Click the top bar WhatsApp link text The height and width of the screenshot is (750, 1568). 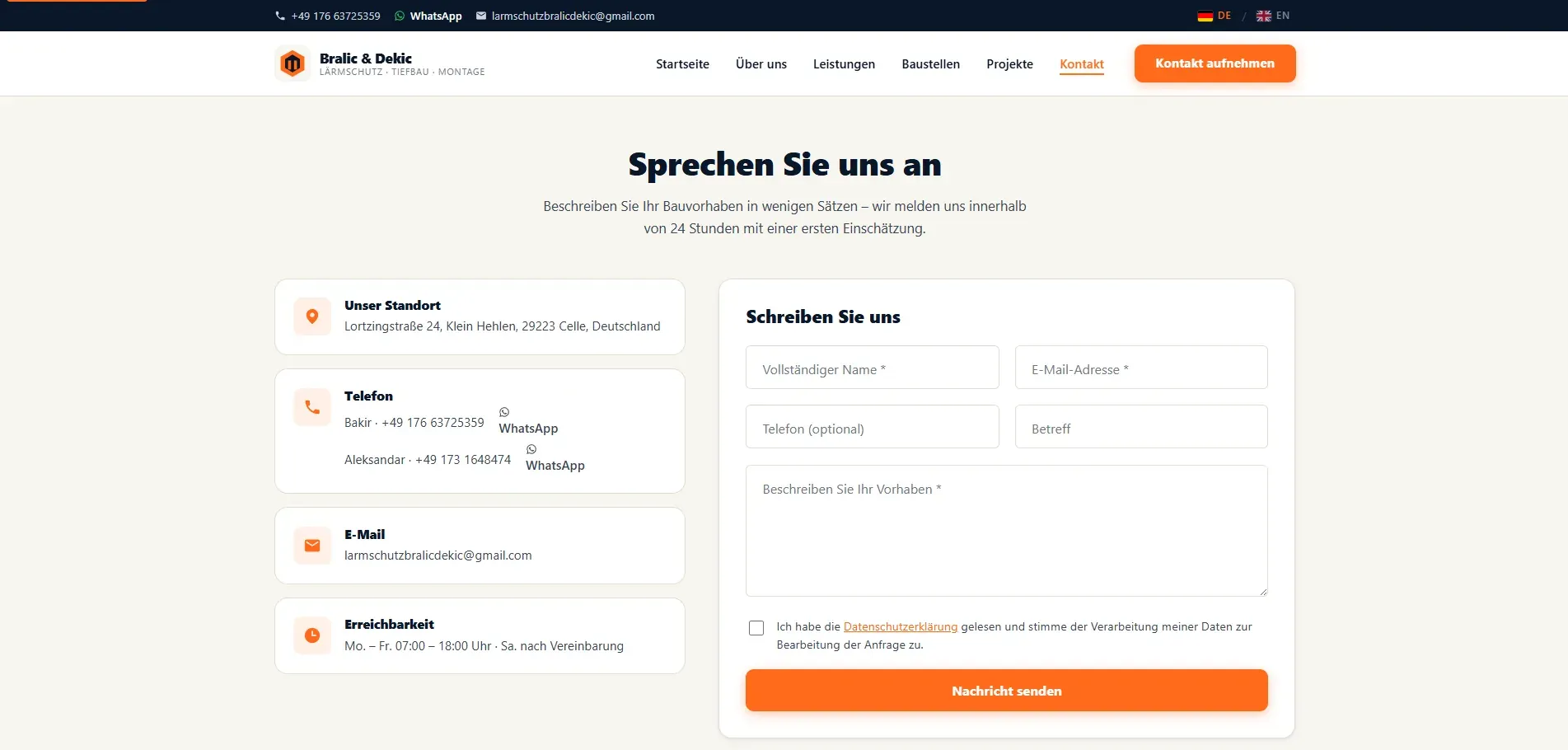point(436,16)
